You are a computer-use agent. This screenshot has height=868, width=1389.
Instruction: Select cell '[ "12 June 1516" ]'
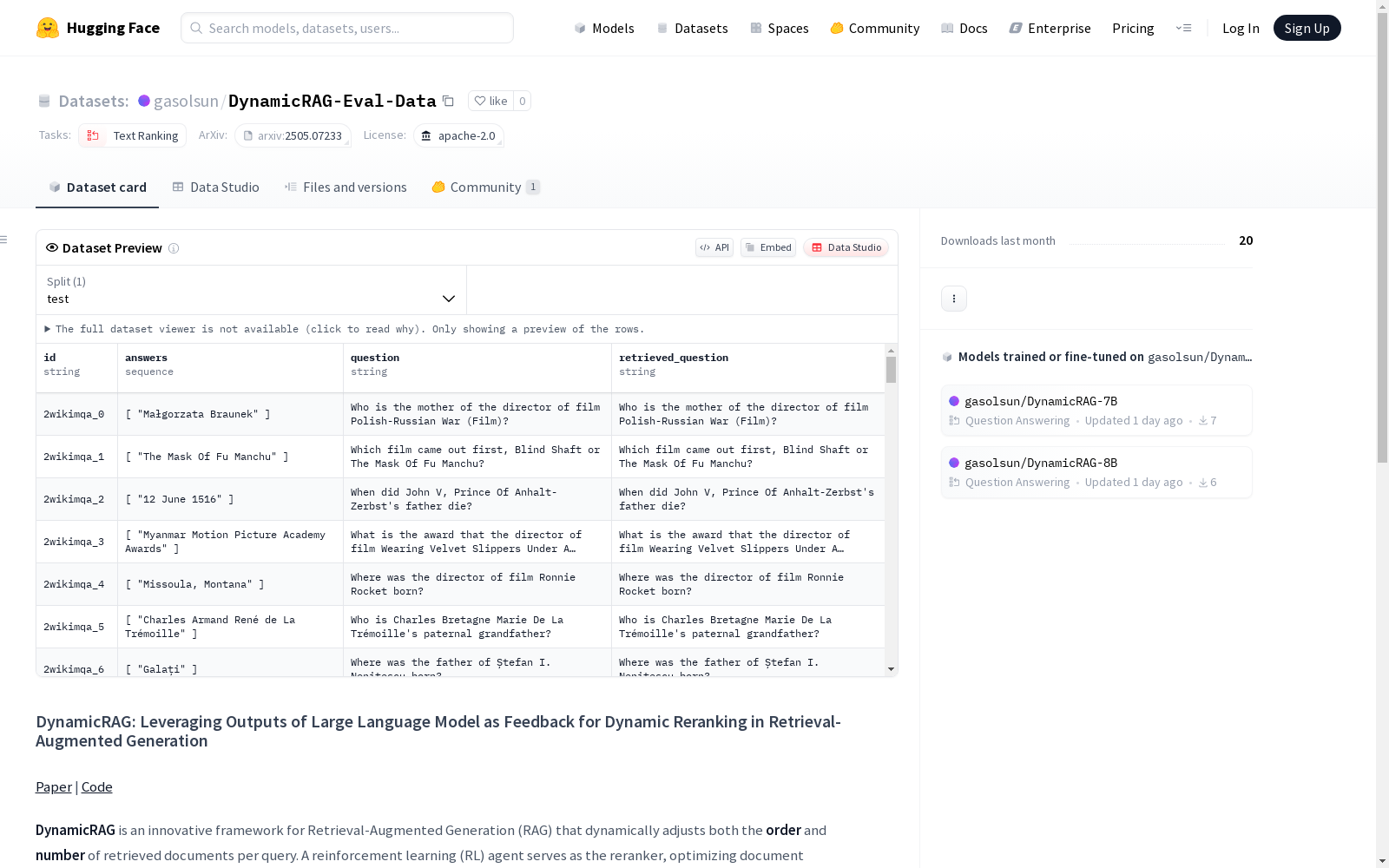point(230,499)
